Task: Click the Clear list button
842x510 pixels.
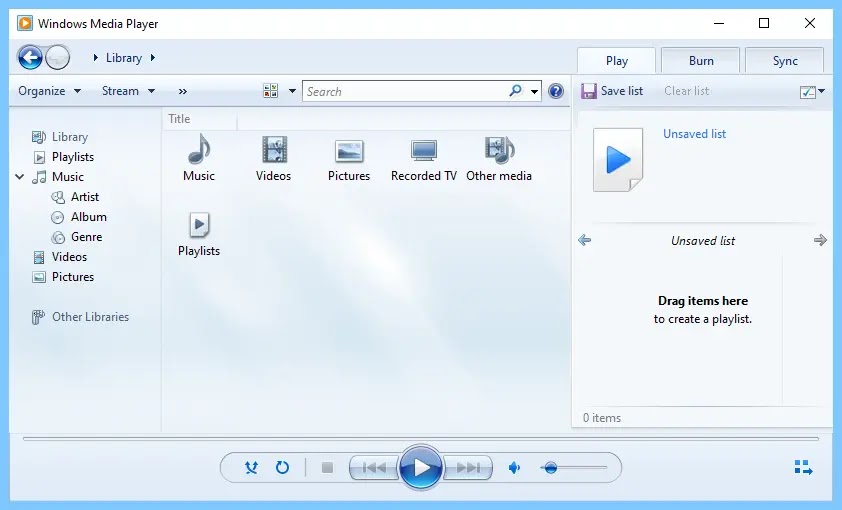Action: (x=686, y=91)
